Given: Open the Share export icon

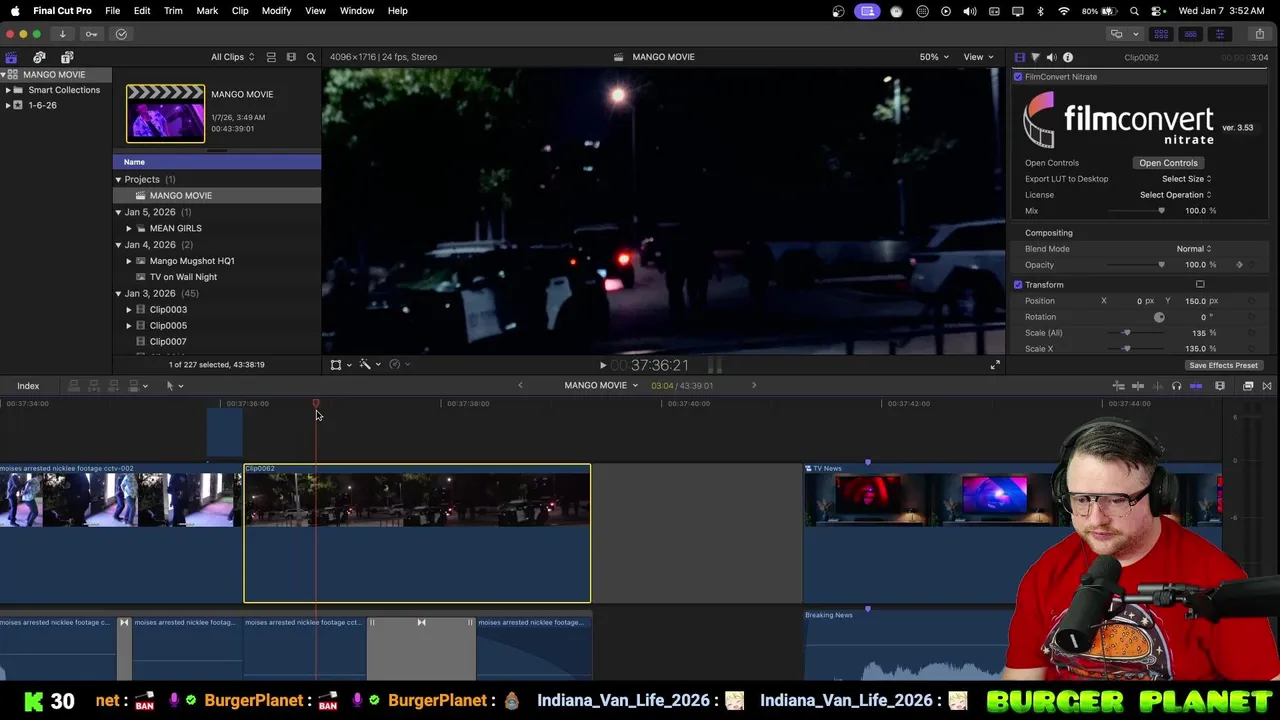Looking at the screenshot, I should (1259, 34).
